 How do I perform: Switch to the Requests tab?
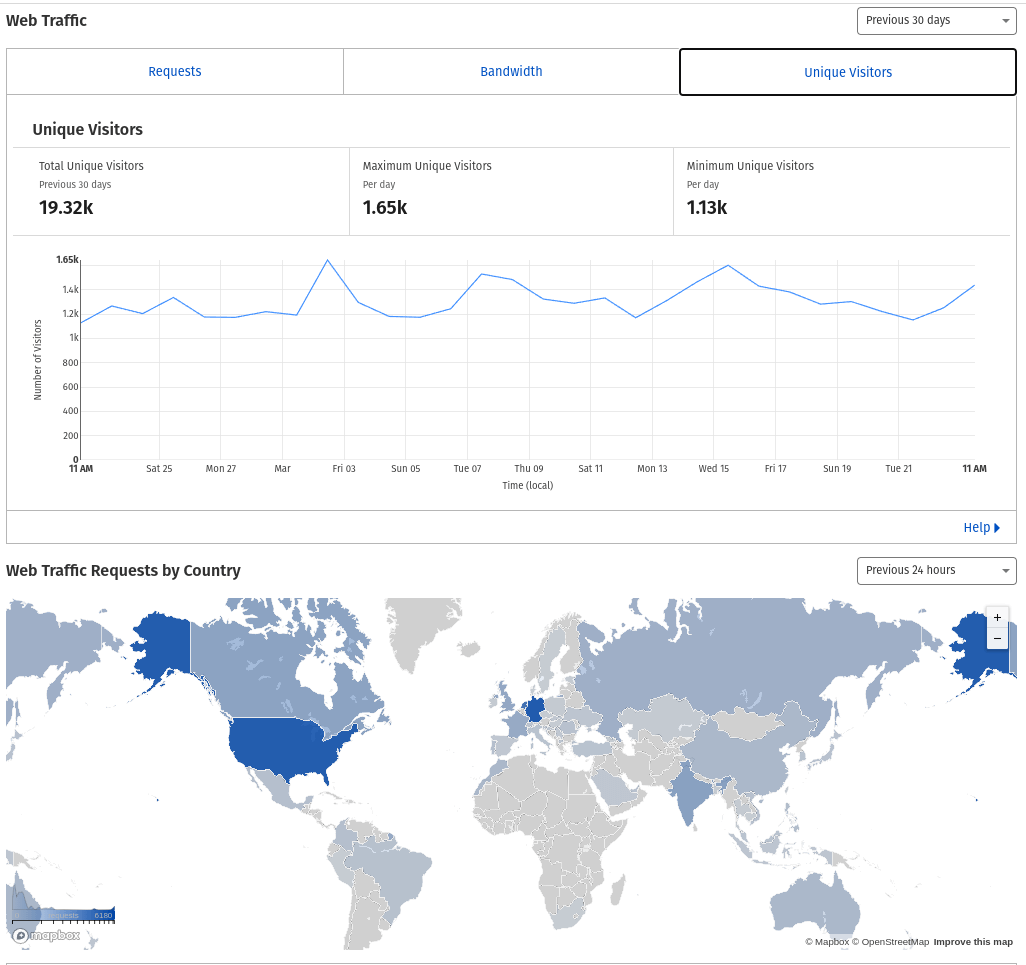coord(175,72)
